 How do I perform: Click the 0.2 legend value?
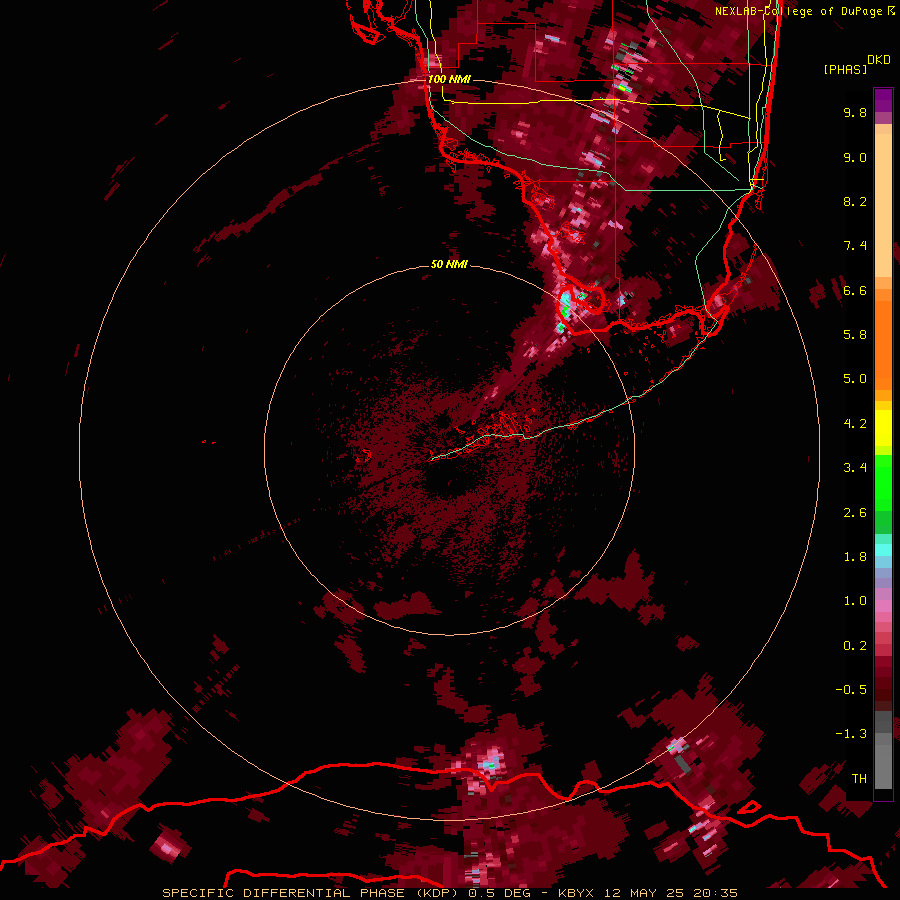click(x=855, y=646)
